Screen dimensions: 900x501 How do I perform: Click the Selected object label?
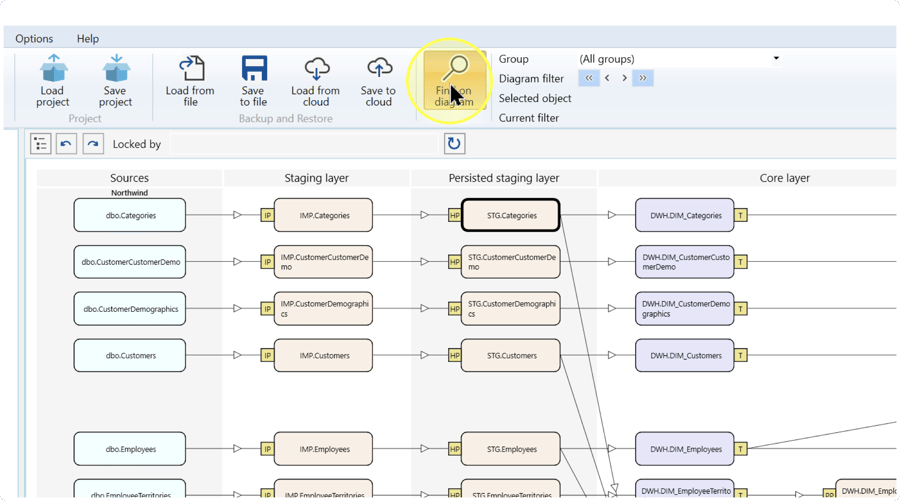(535, 98)
